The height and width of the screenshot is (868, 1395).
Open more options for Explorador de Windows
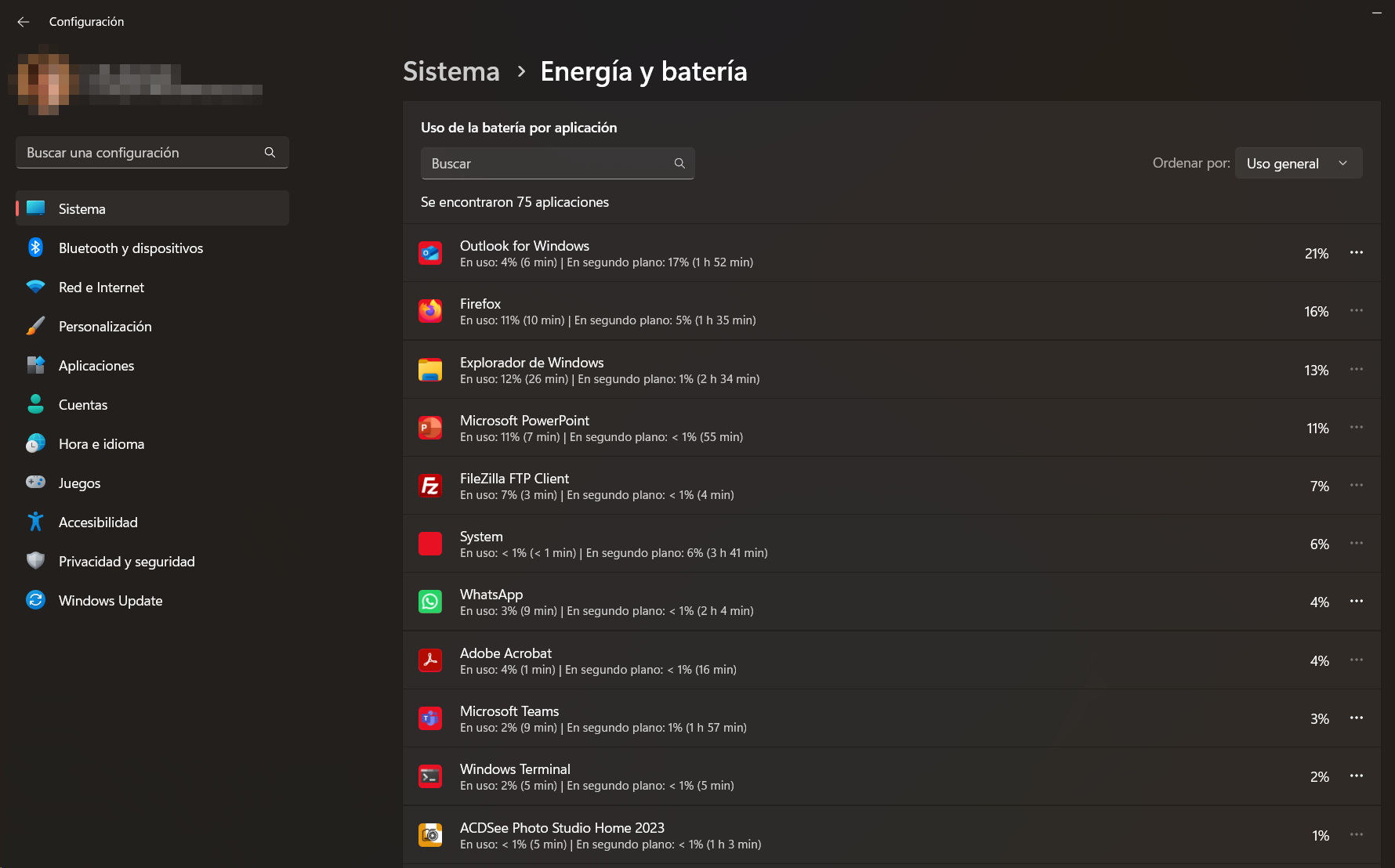point(1357,369)
